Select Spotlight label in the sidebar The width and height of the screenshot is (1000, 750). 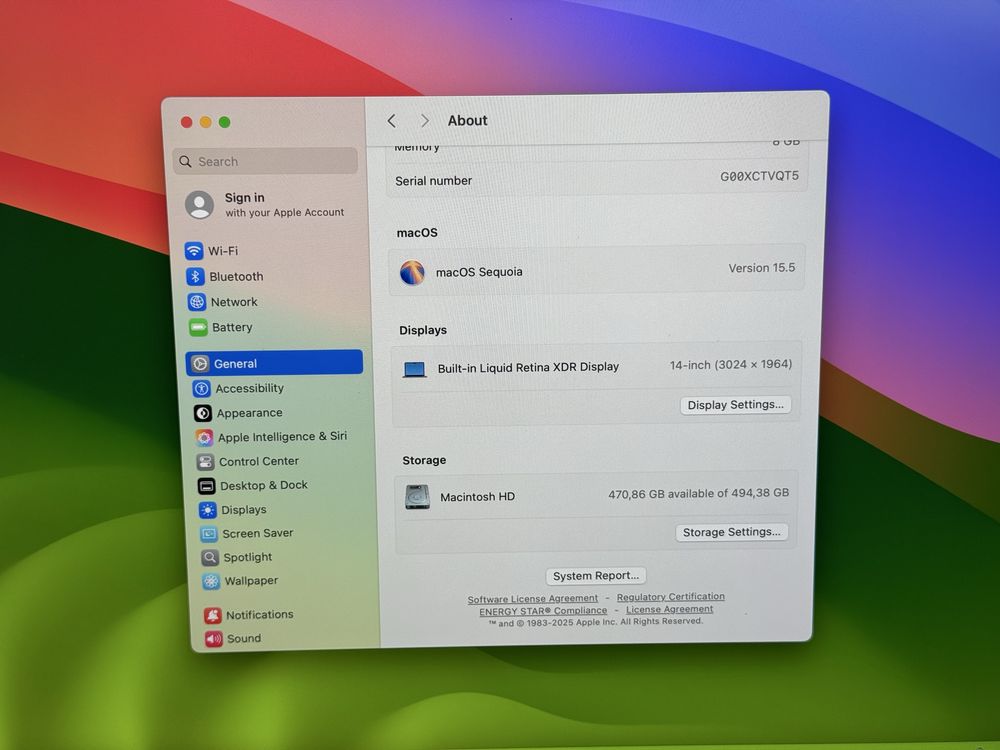point(247,558)
